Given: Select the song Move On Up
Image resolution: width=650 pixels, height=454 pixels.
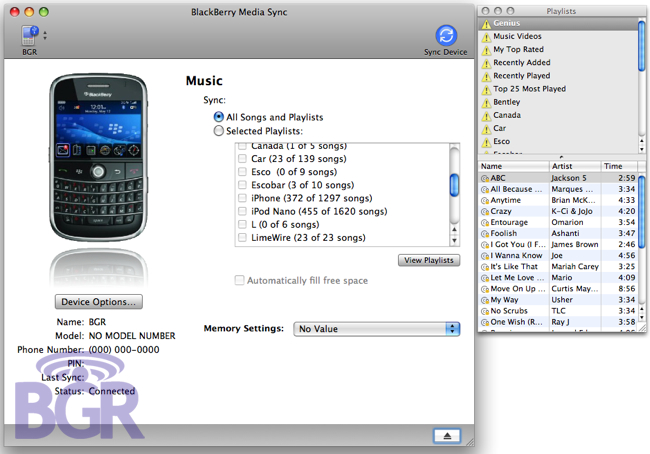Looking at the screenshot, I should (x=558, y=289).
